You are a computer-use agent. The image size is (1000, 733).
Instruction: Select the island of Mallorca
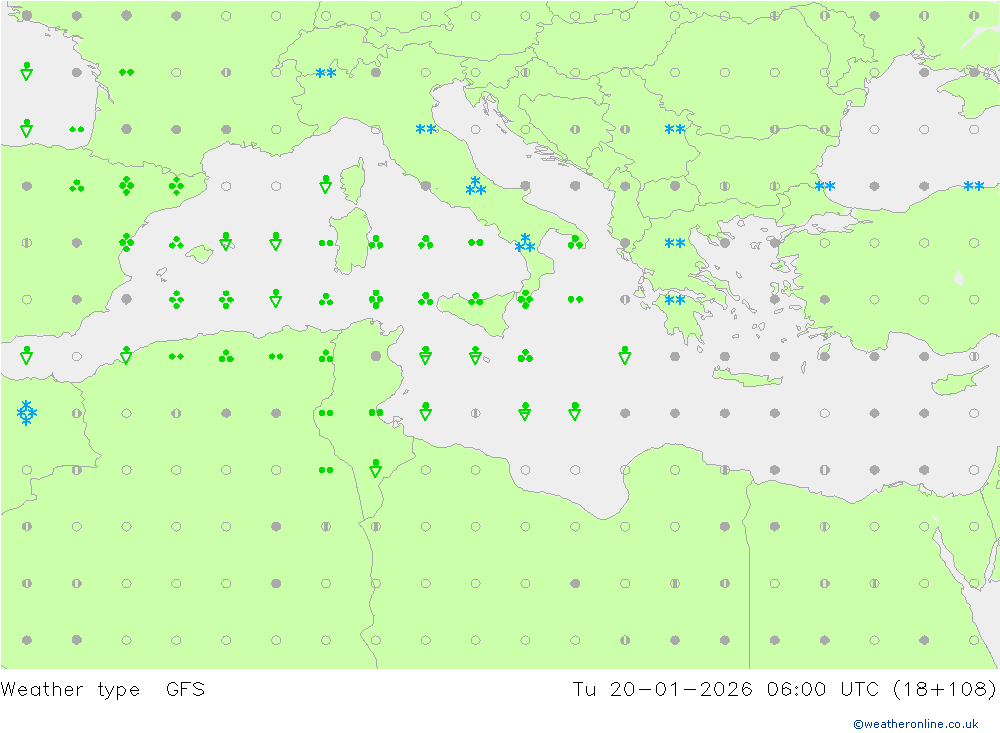(200, 254)
